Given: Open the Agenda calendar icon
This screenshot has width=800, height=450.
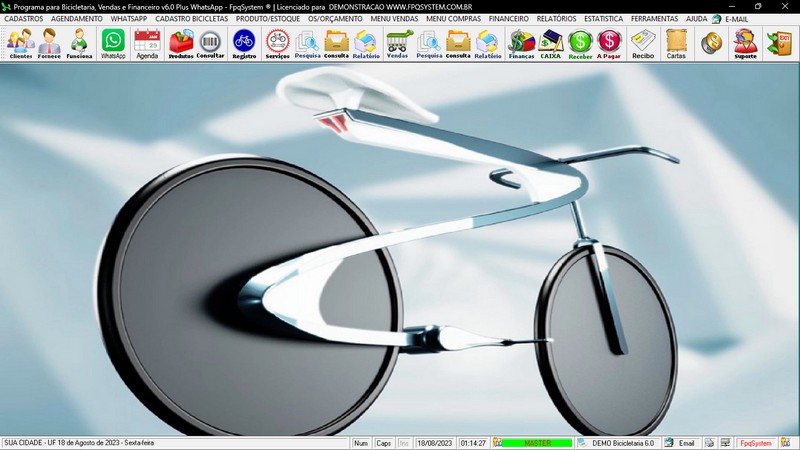Looking at the screenshot, I should coord(147,43).
